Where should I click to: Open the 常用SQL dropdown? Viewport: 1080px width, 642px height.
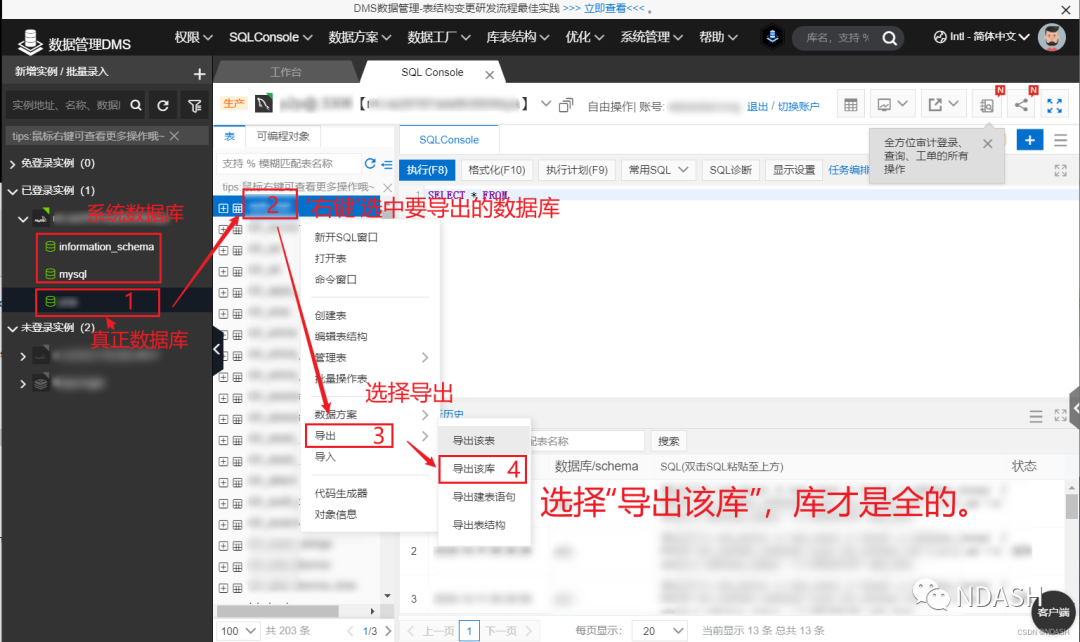(x=658, y=169)
